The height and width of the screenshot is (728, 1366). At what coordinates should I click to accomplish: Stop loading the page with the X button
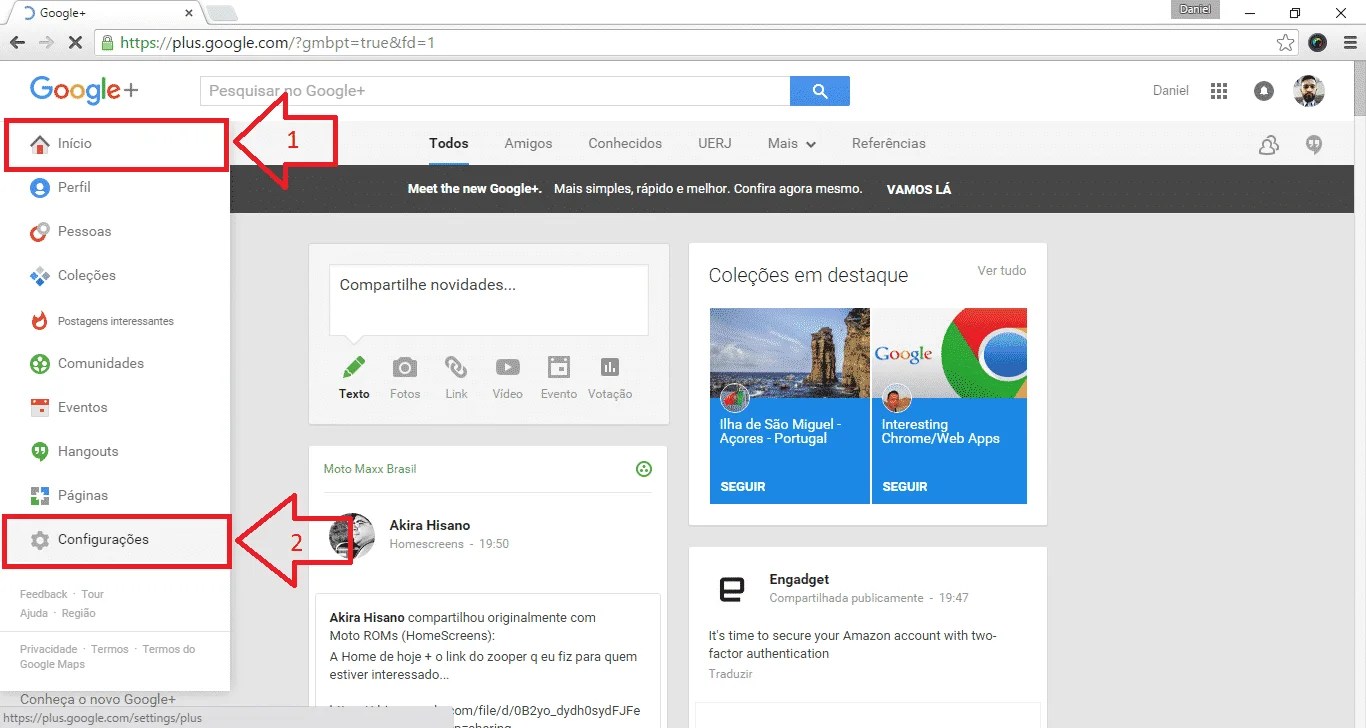(76, 43)
